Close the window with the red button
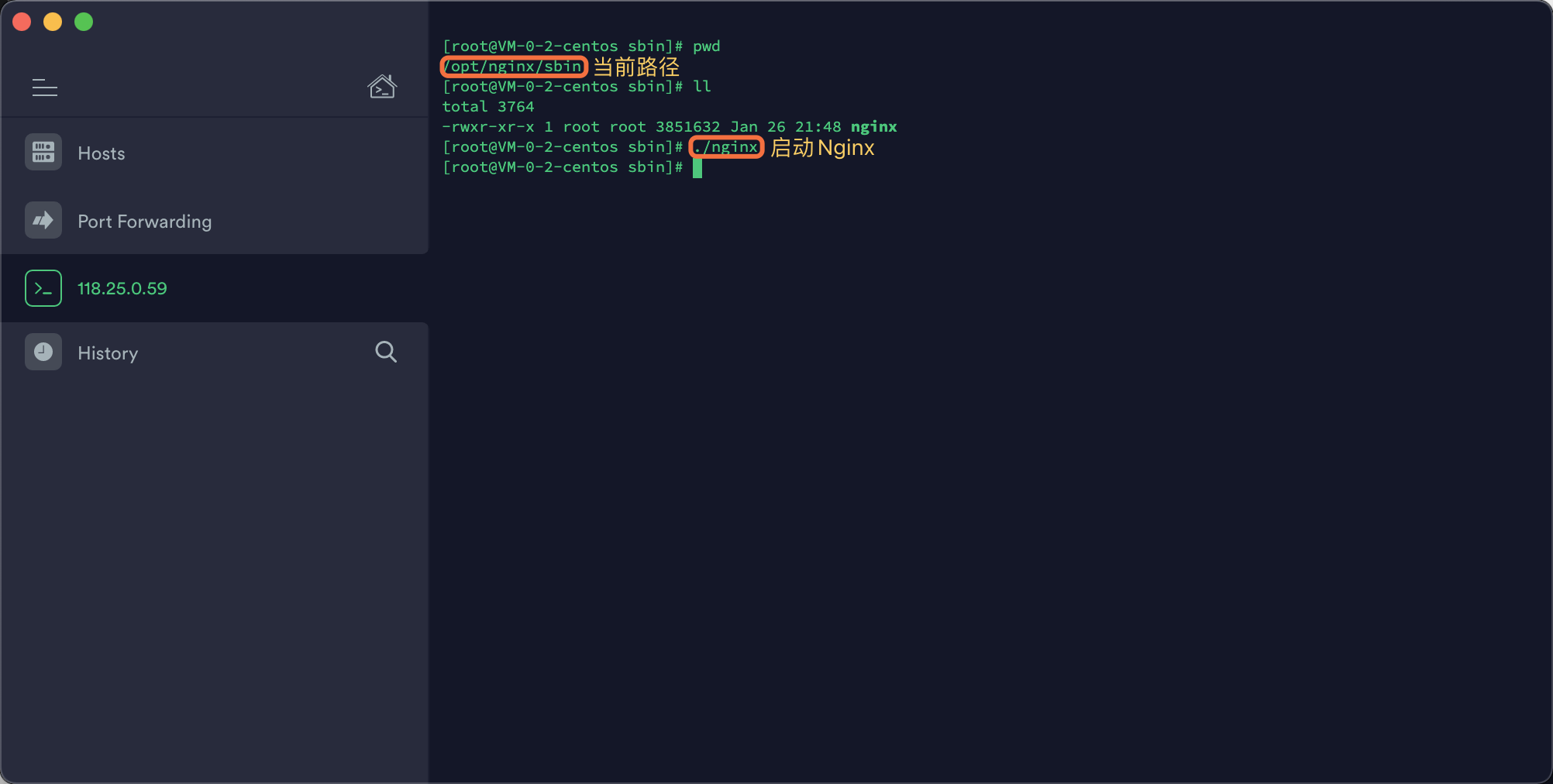This screenshot has height=784, width=1553. (x=22, y=22)
